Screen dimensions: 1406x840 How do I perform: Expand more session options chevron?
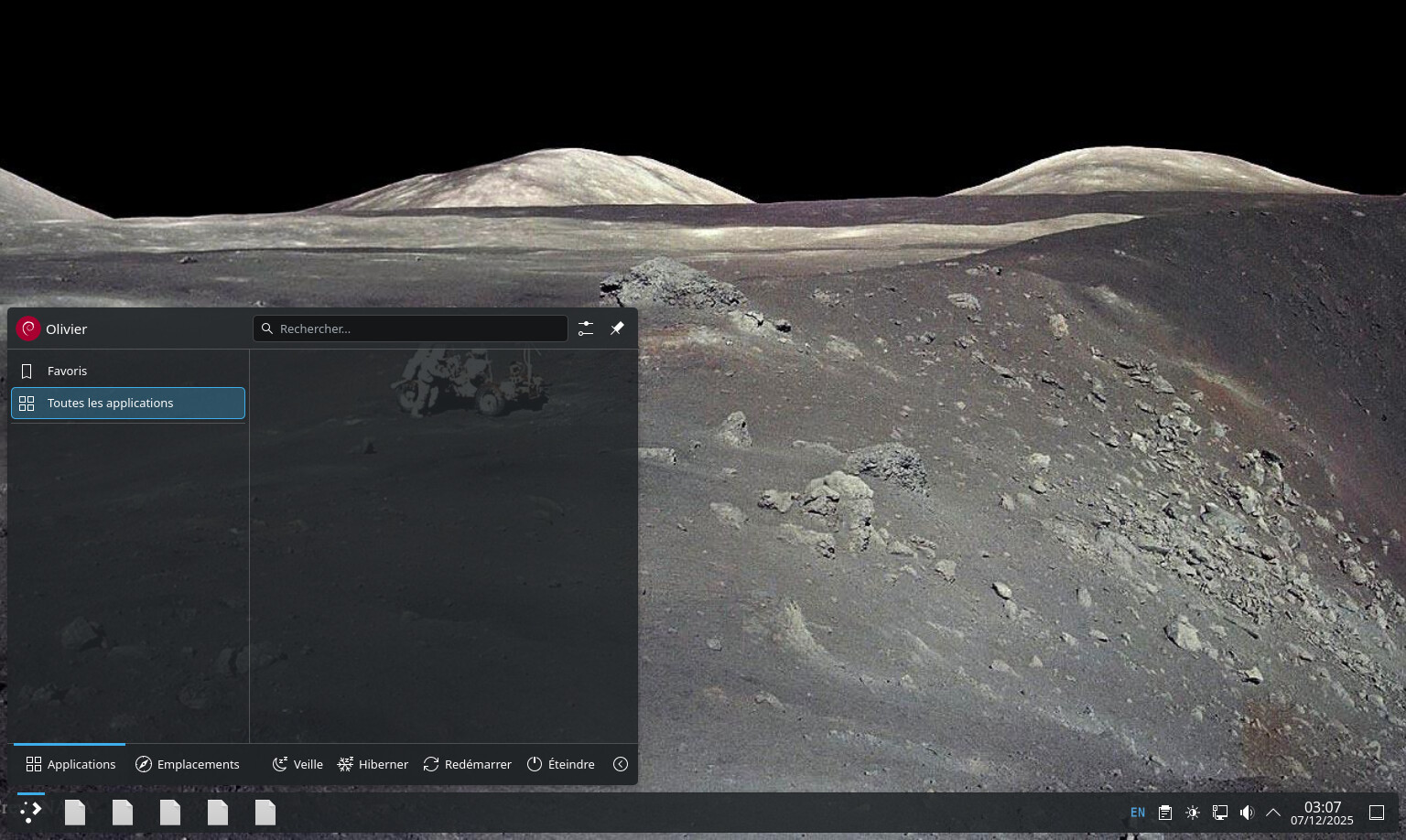pos(621,764)
